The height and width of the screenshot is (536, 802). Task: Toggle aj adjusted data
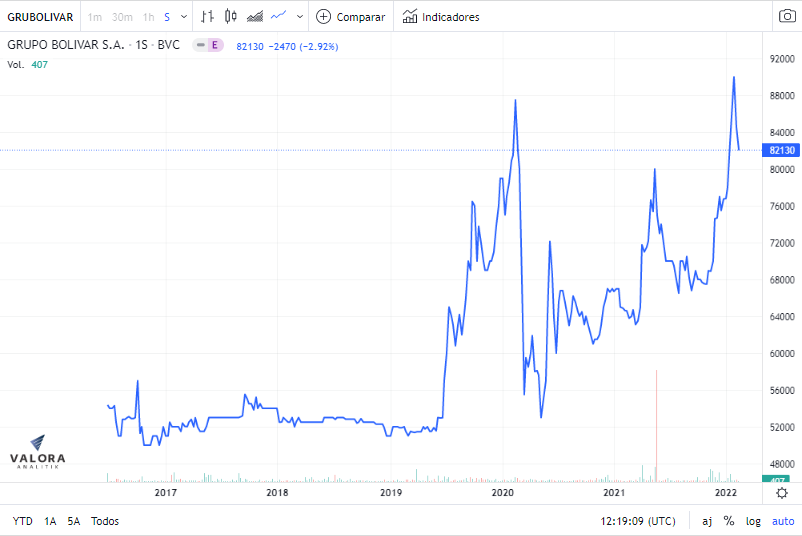[x=707, y=521]
